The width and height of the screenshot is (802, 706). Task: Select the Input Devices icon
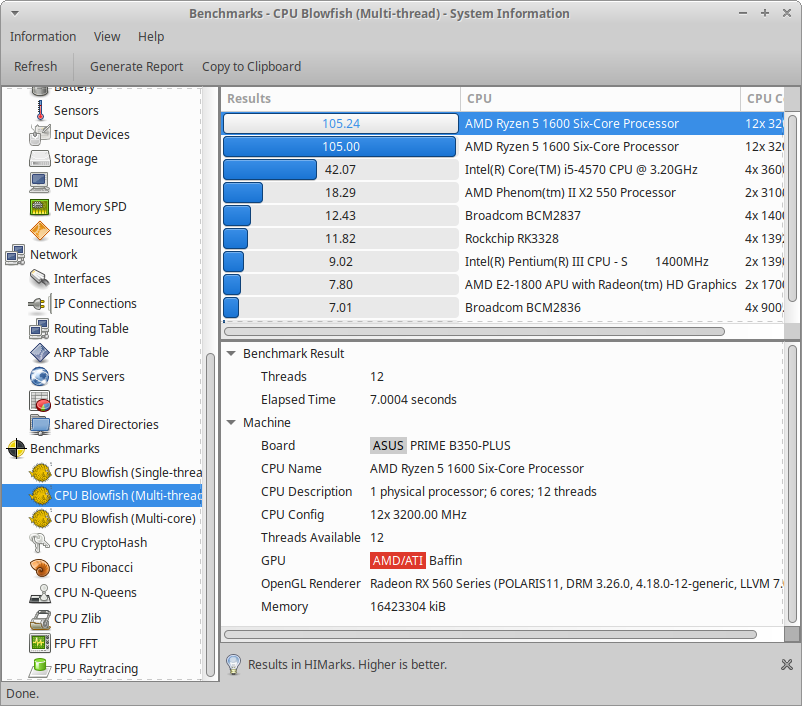pos(39,135)
